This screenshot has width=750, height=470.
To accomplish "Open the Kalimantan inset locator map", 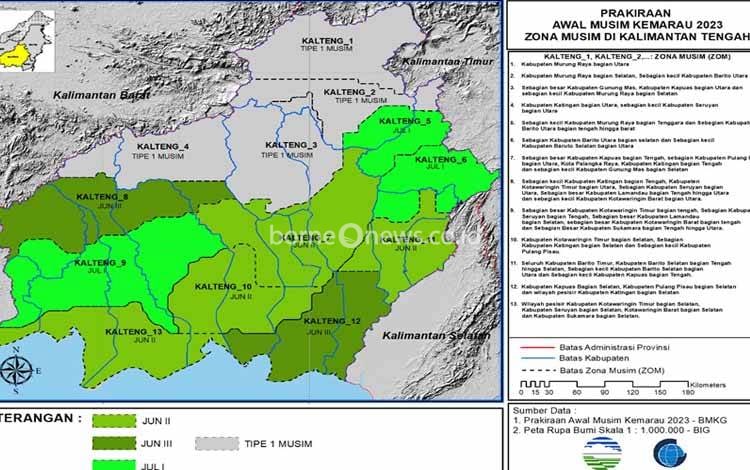I will pyautogui.click(x=26, y=42).
